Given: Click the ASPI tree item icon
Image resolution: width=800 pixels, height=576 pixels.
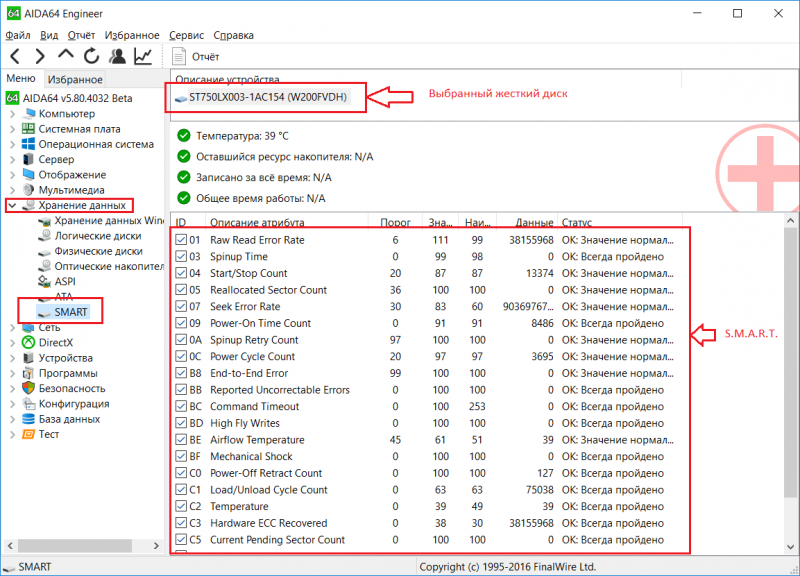Looking at the screenshot, I should (45, 281).
